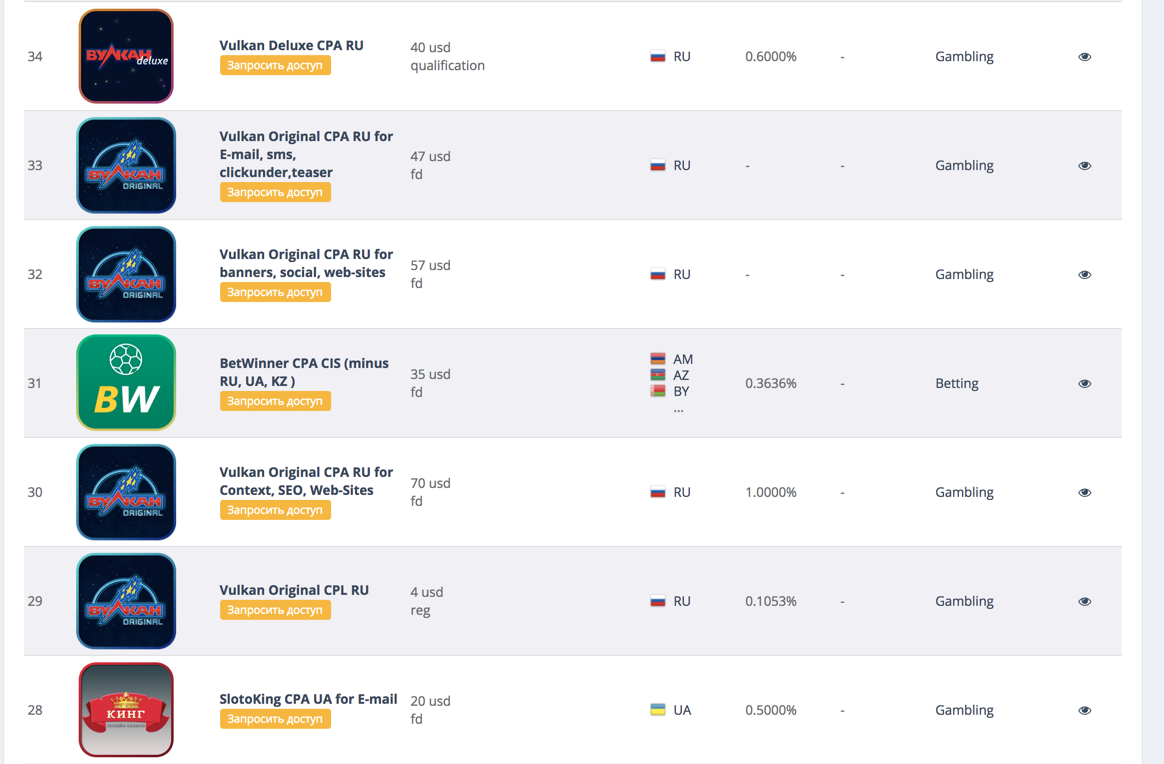This screenshot has width=1164, height=764.
Task: Expand the BetWinner country list ellipsis
Action: pos(679,409)
